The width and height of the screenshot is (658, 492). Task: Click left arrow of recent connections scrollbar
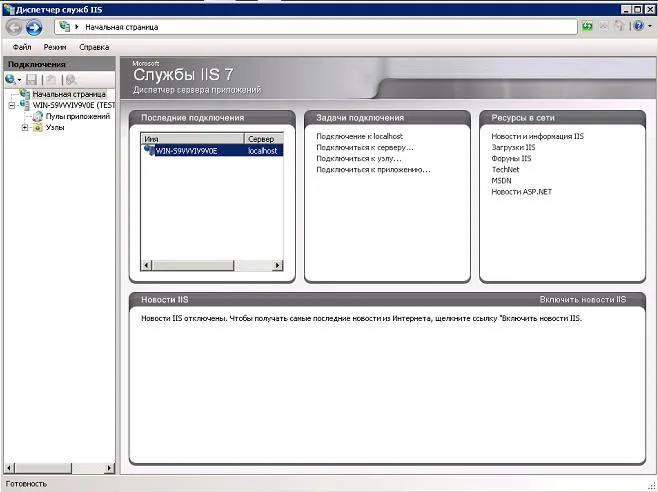(x=146, y=265)
